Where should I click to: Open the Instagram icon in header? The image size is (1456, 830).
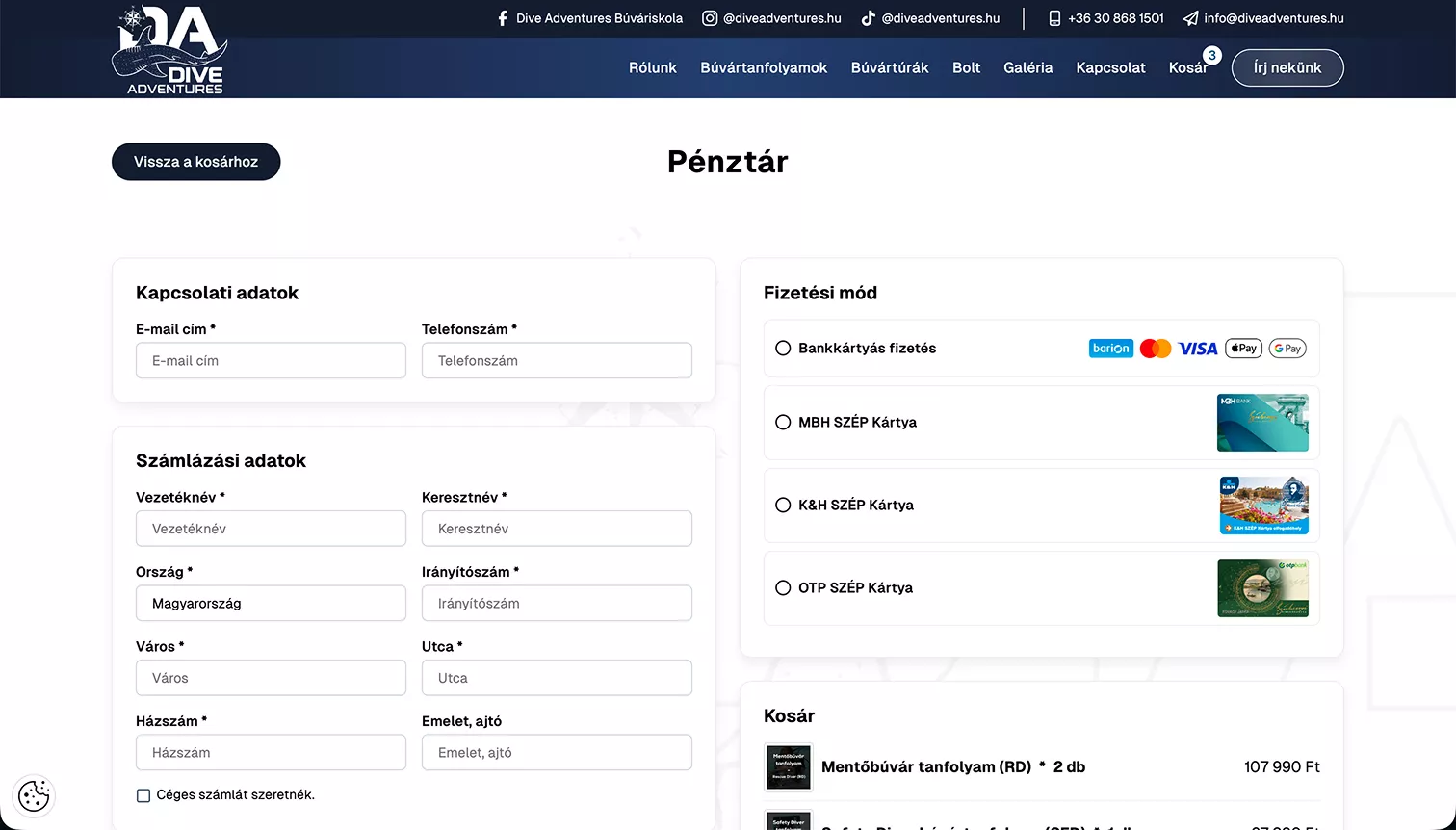pos(710,18)
